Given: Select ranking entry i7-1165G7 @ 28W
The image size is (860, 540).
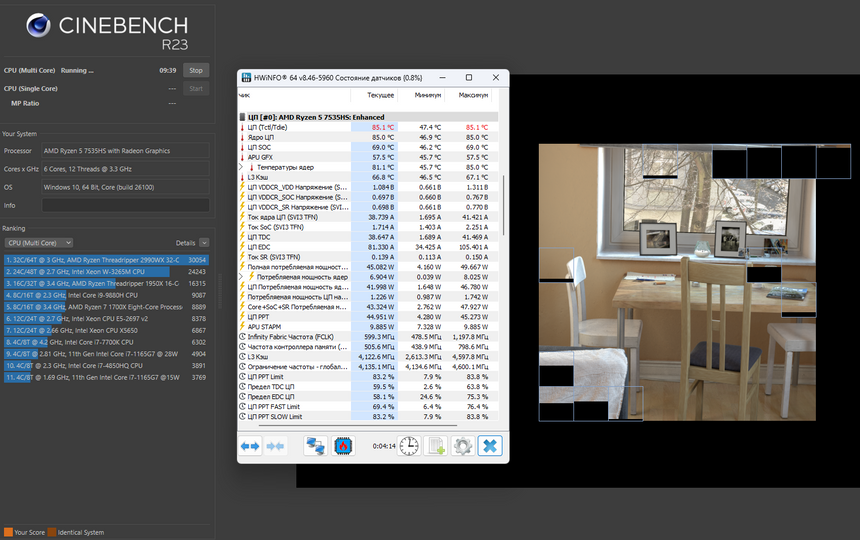Looking at the screenshot, I should pyautogui.click(x=106, y=354).
